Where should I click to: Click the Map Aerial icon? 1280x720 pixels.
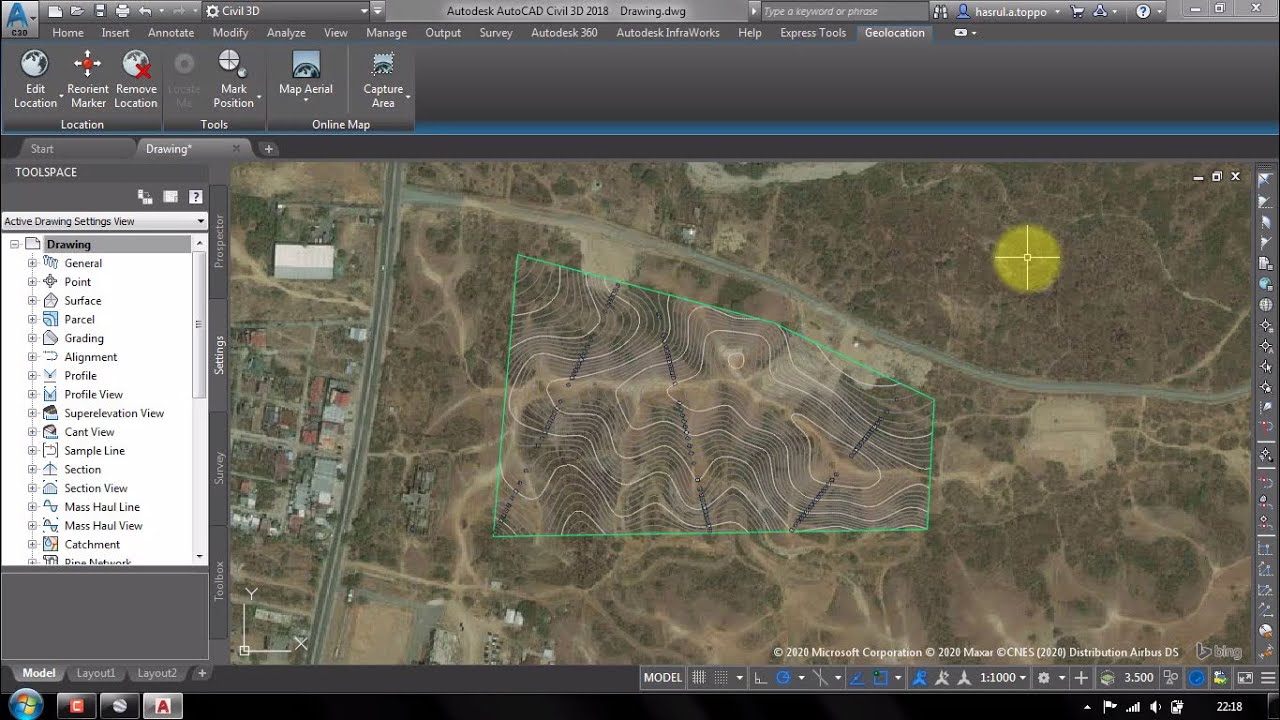(x=306, y=65)
